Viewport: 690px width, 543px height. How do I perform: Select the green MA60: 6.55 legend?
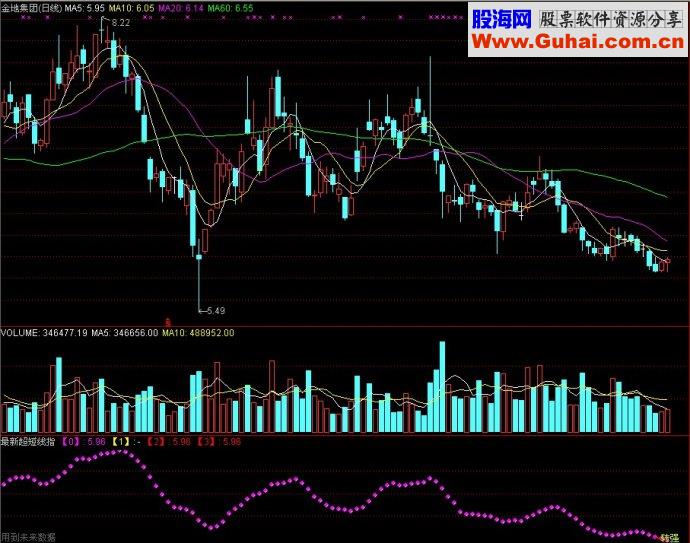point(230,8)
